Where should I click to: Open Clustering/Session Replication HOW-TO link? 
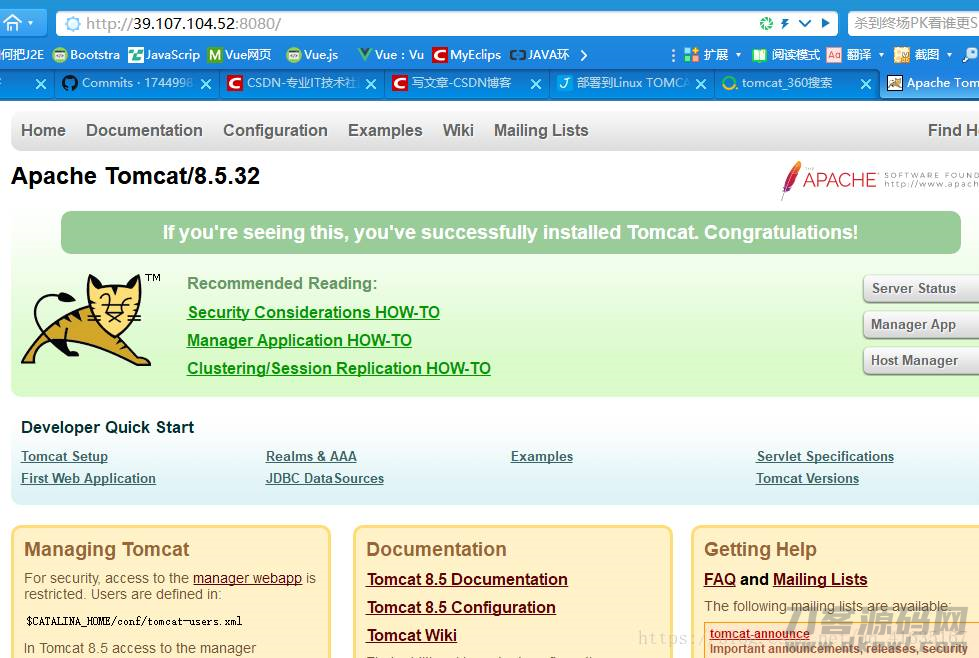(339, 368)
